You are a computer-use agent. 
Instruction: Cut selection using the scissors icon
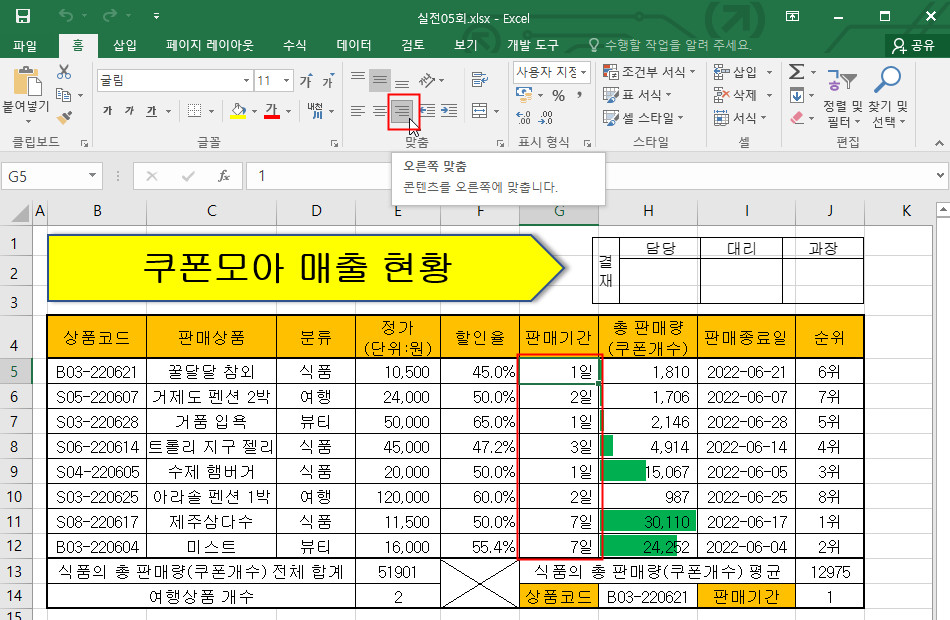(64, 72)
